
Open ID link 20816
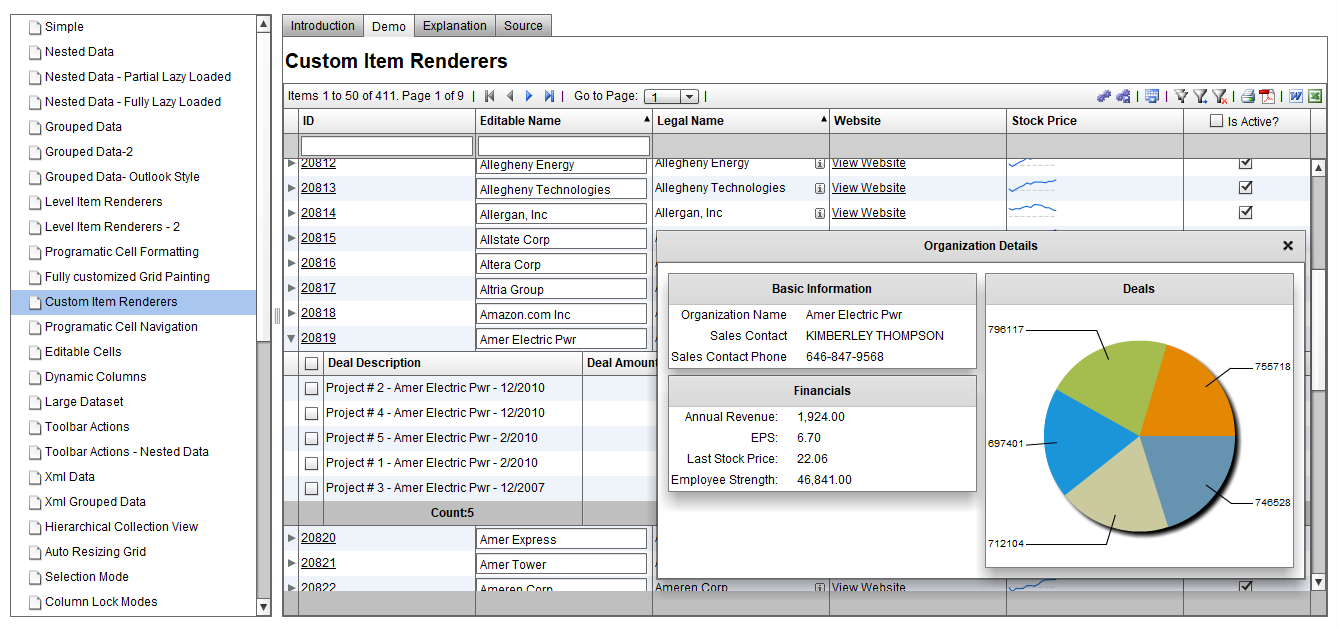(x=318, y=263)
